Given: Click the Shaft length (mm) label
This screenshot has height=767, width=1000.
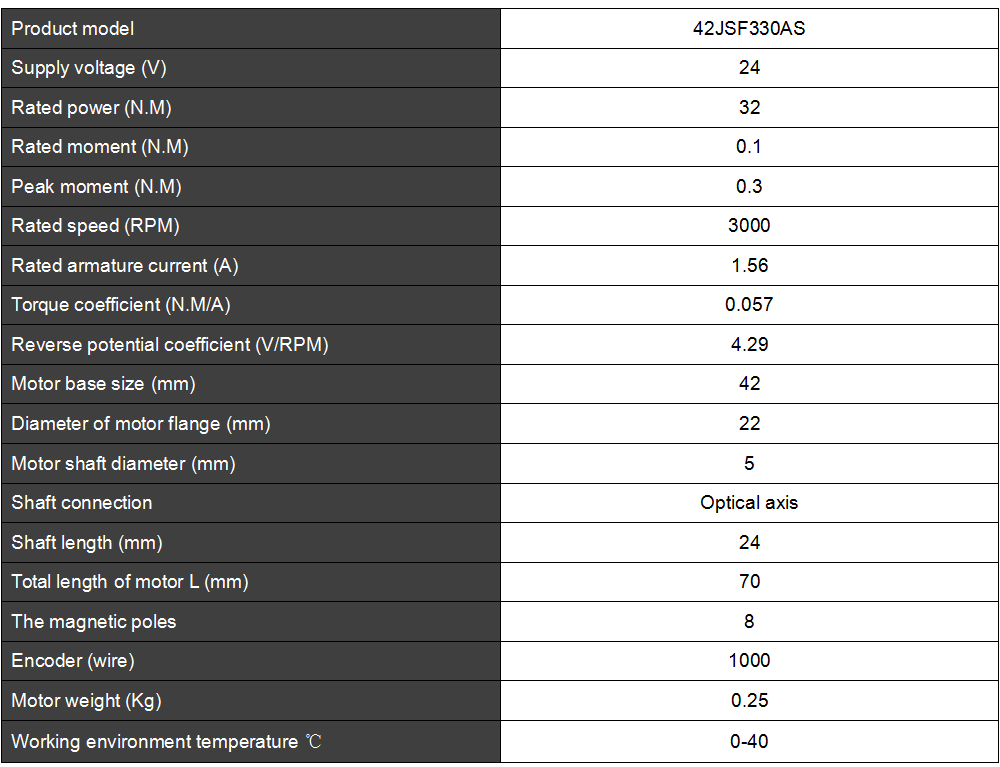Looking at the screenshot, I should pos(87,543).
